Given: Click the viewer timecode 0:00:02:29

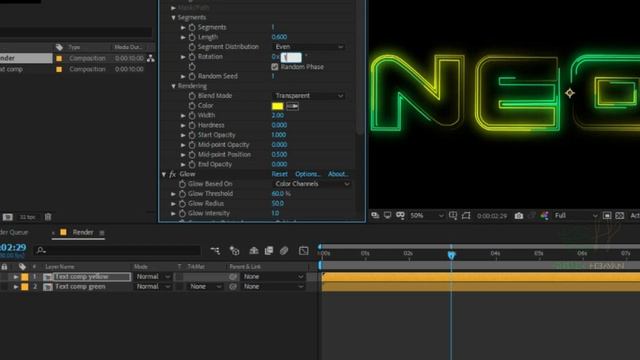Looking at the screenshot, I should click(x=492, y=216).
